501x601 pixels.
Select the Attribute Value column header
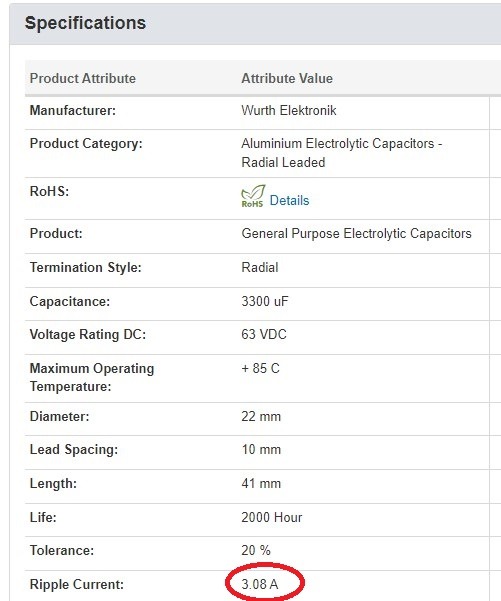287,78
